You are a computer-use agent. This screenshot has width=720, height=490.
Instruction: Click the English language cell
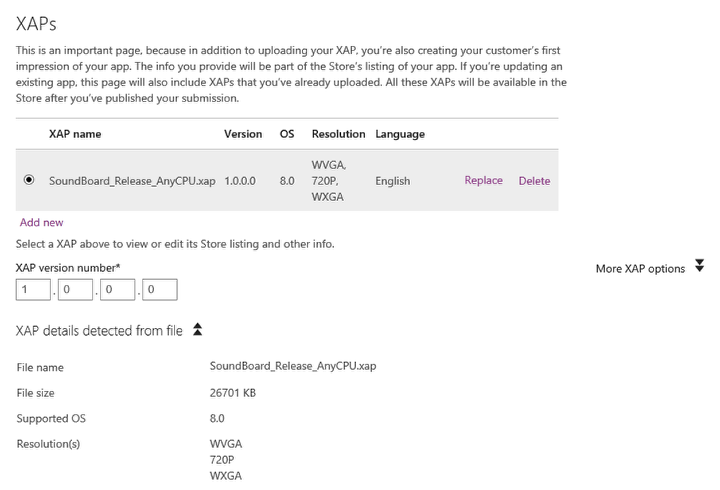coord(393,181)
